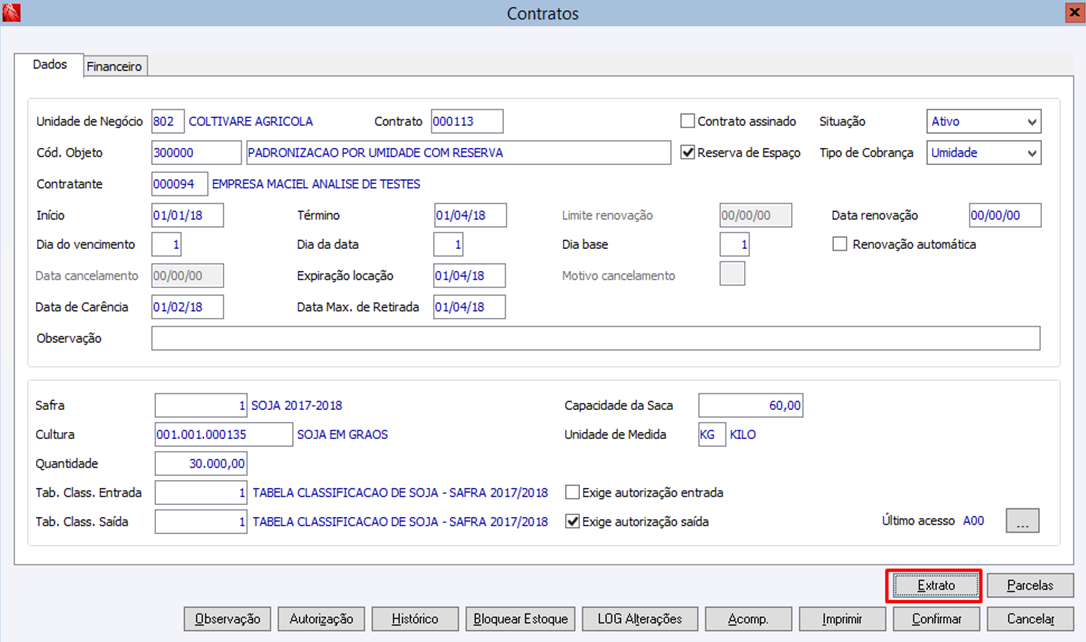This screenshot has width=1086, height=642.
Task: Open the ellipsis button beside Último acesso
Action: point(1022,521)
